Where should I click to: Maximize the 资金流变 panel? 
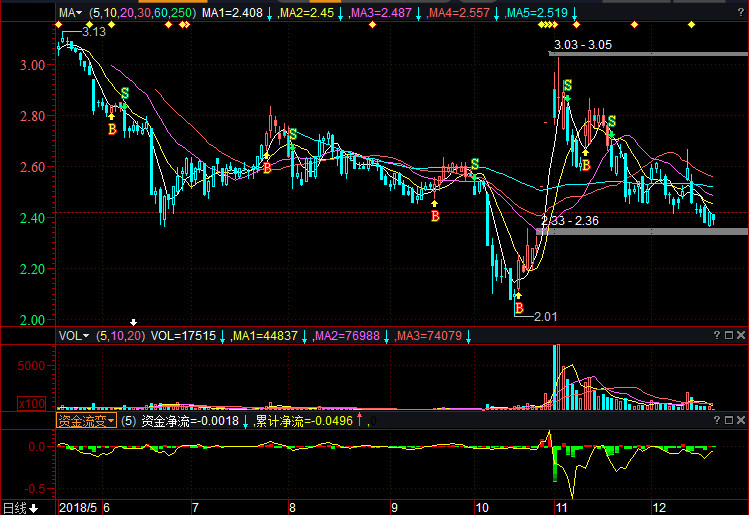[729, 421]
